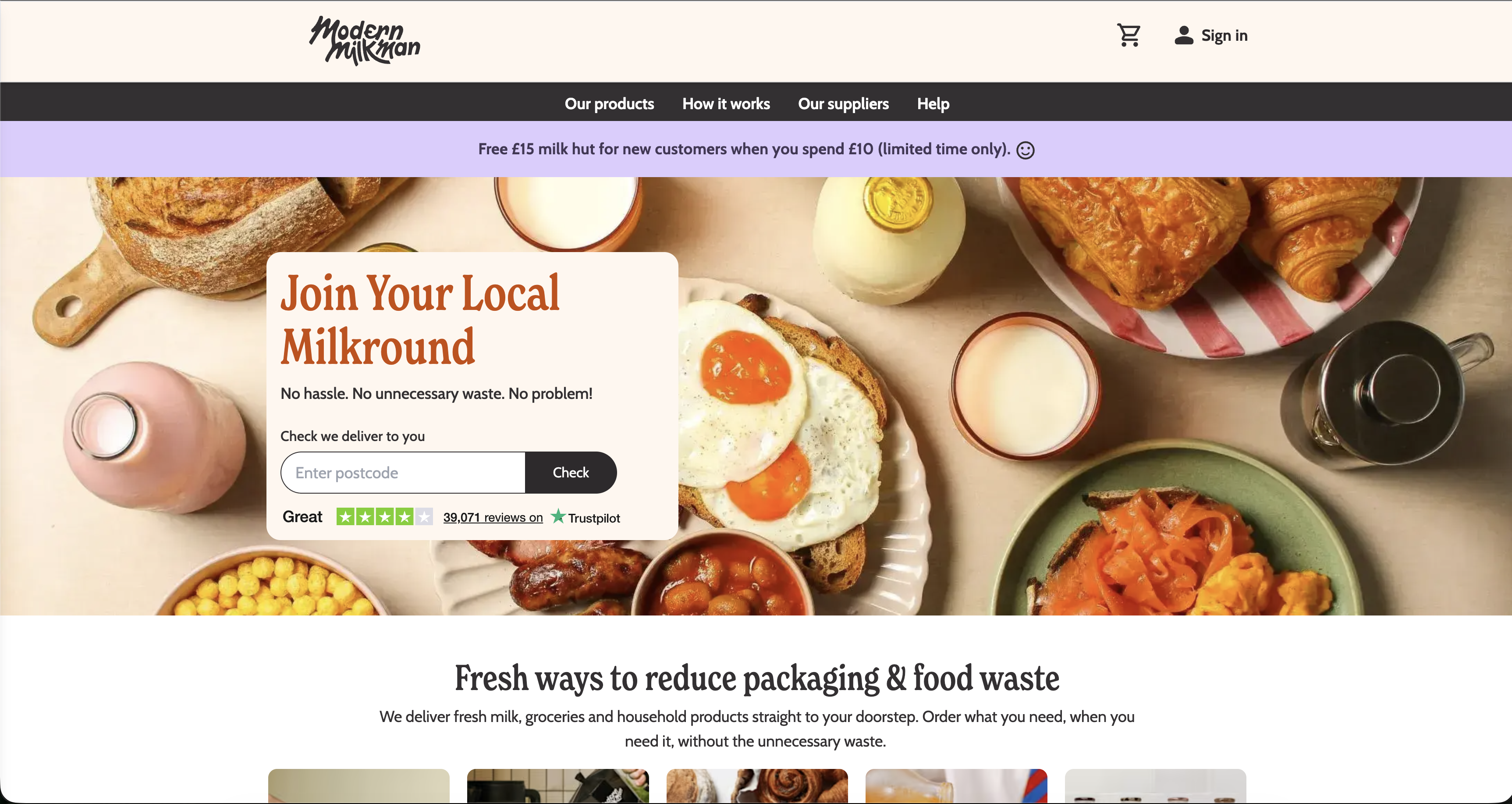The width and height of the screenshot is (1512, 804).
Task: Click the Check postcode button
Action: pyautogui.click(x=571, y=472)
